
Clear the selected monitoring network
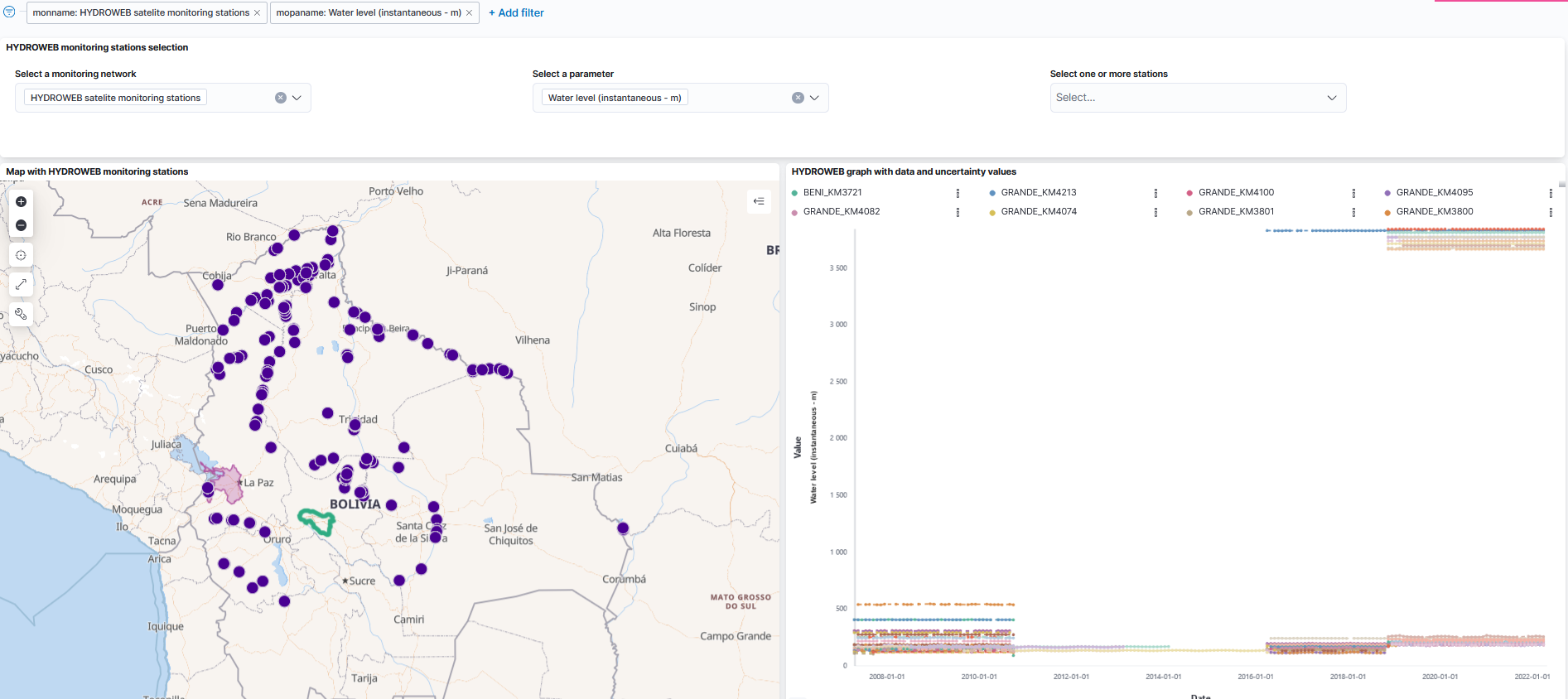281,98
